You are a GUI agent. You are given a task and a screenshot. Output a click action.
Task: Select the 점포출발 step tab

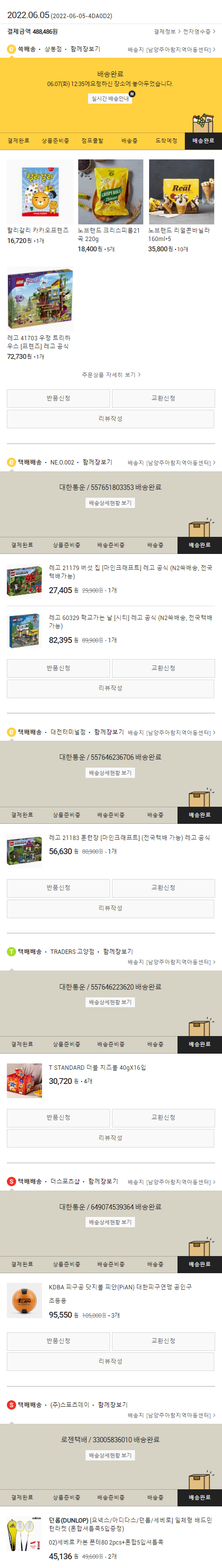tap(92, 141)
